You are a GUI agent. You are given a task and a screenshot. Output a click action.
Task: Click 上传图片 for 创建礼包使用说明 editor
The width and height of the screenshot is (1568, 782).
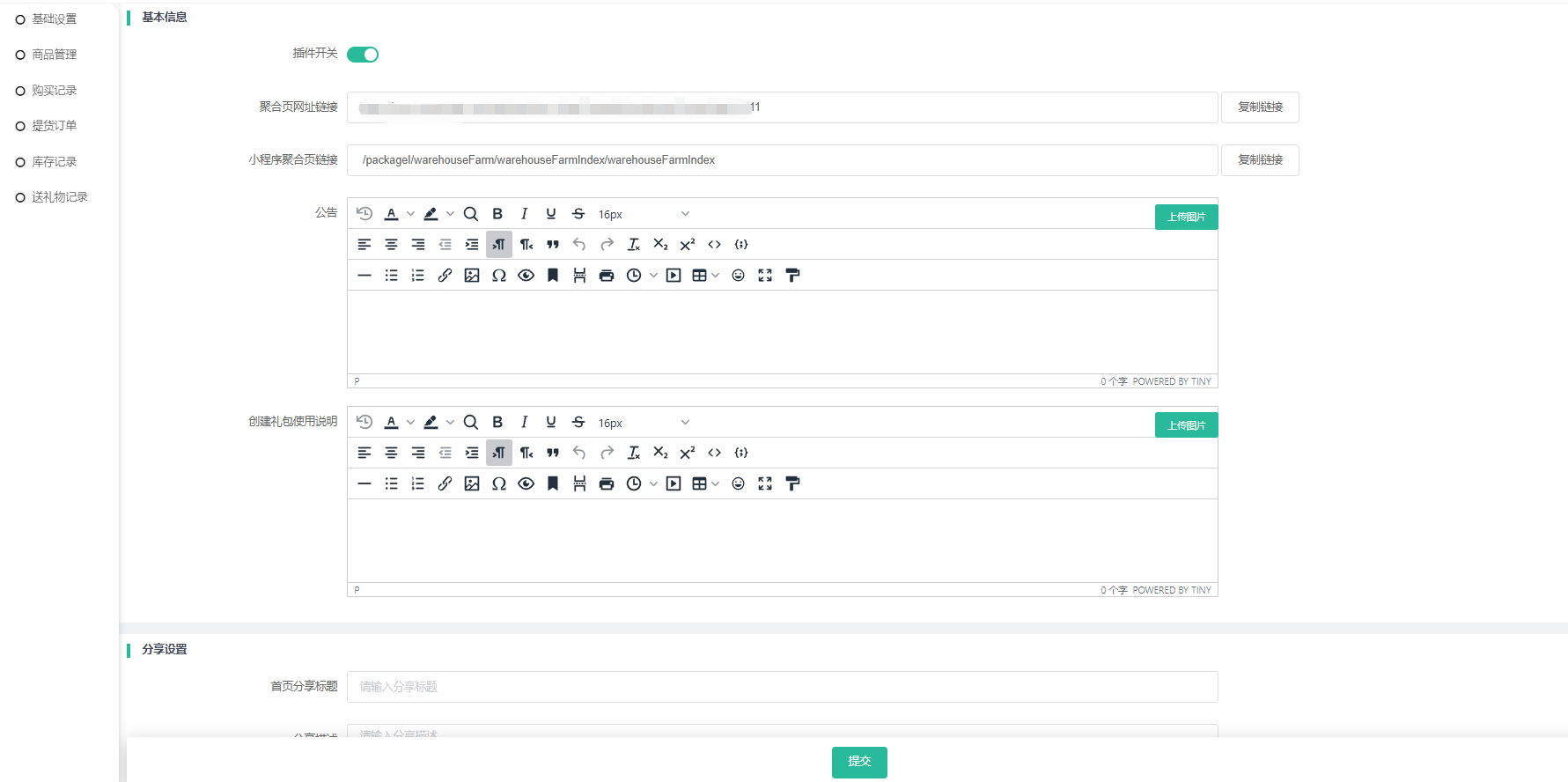coord(1186,425)
